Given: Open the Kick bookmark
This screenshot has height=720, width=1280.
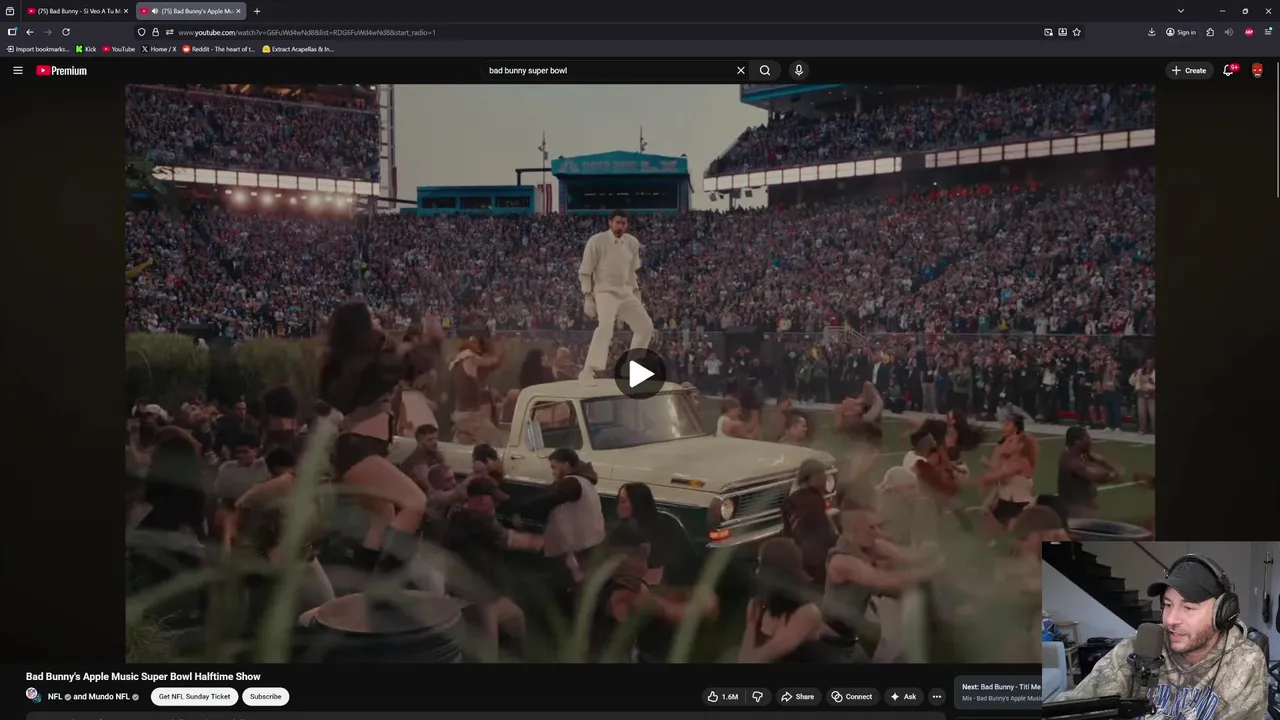Looking at the screenshot, I should [x=86, y=49].
